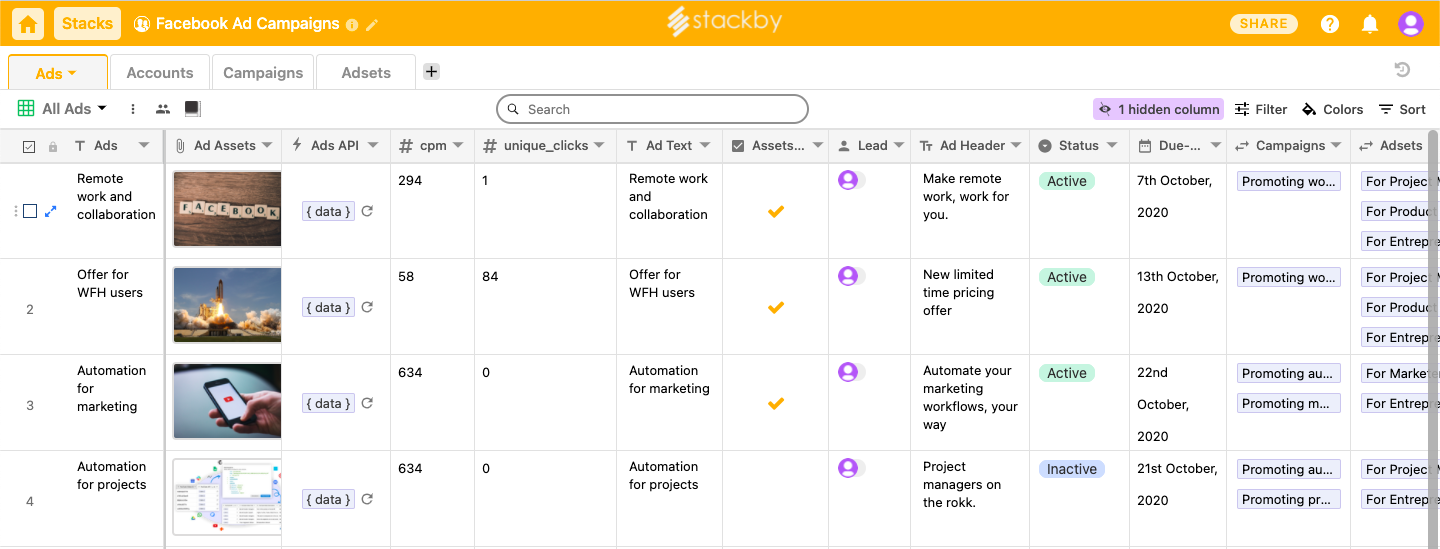Click the SHARE button
1440x549 pixels.
(x=1264, y=24)
